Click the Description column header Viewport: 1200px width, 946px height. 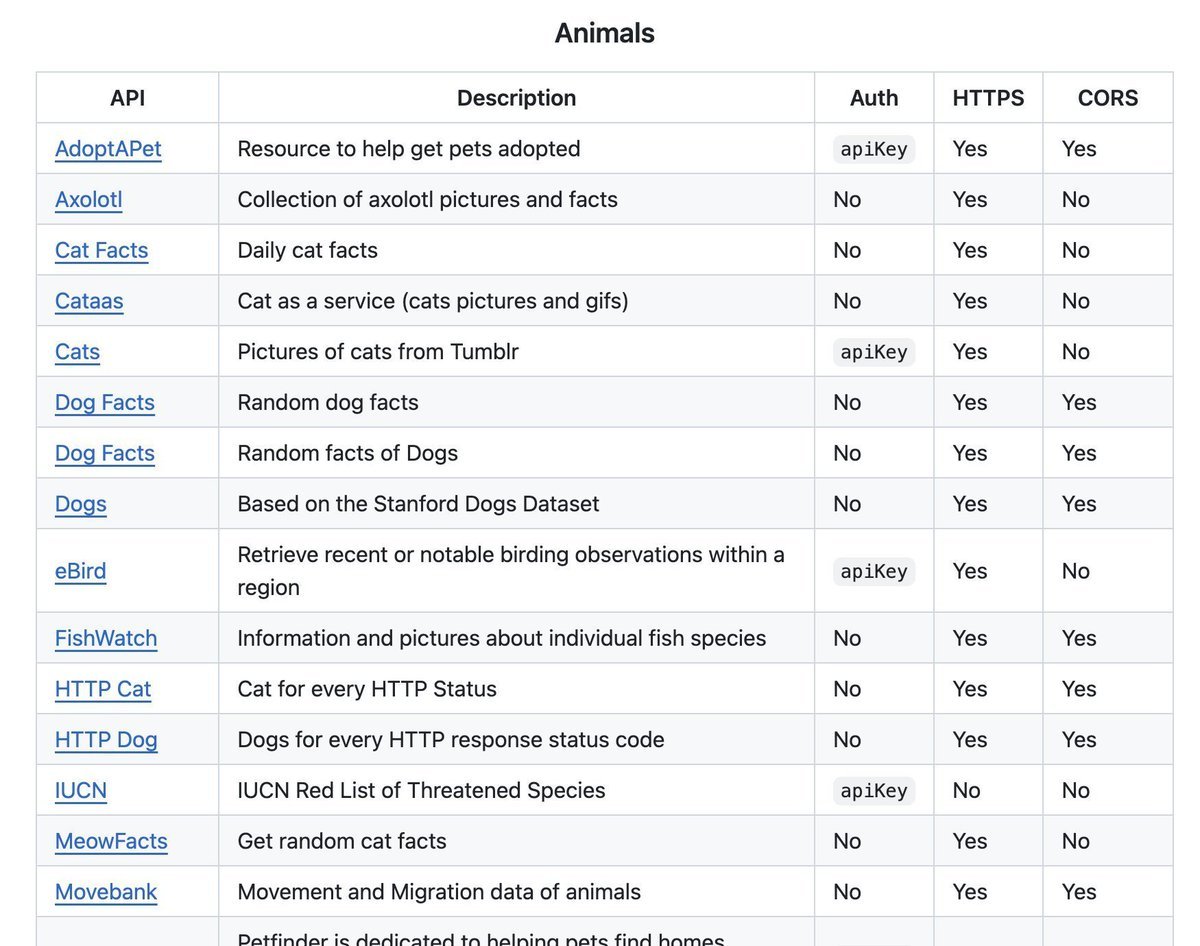(516, 98)
